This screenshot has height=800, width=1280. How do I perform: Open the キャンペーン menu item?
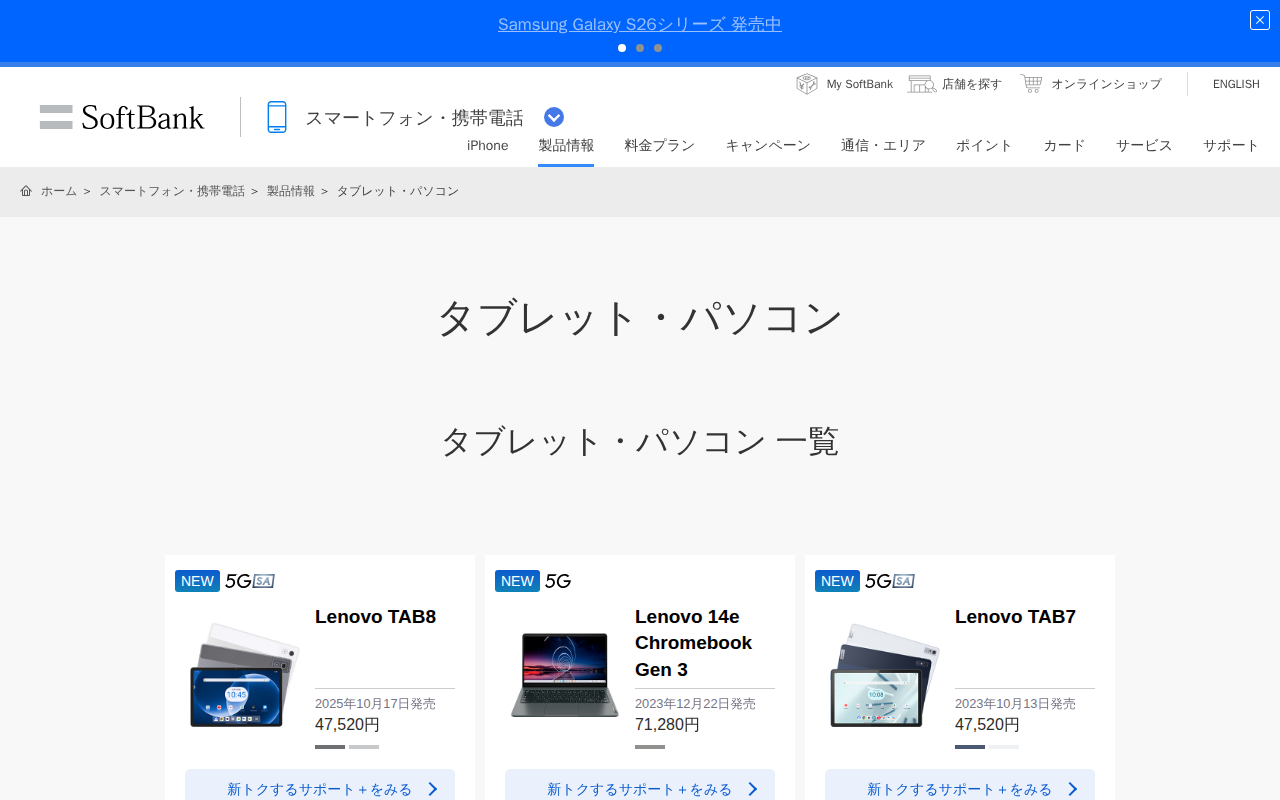768,145
